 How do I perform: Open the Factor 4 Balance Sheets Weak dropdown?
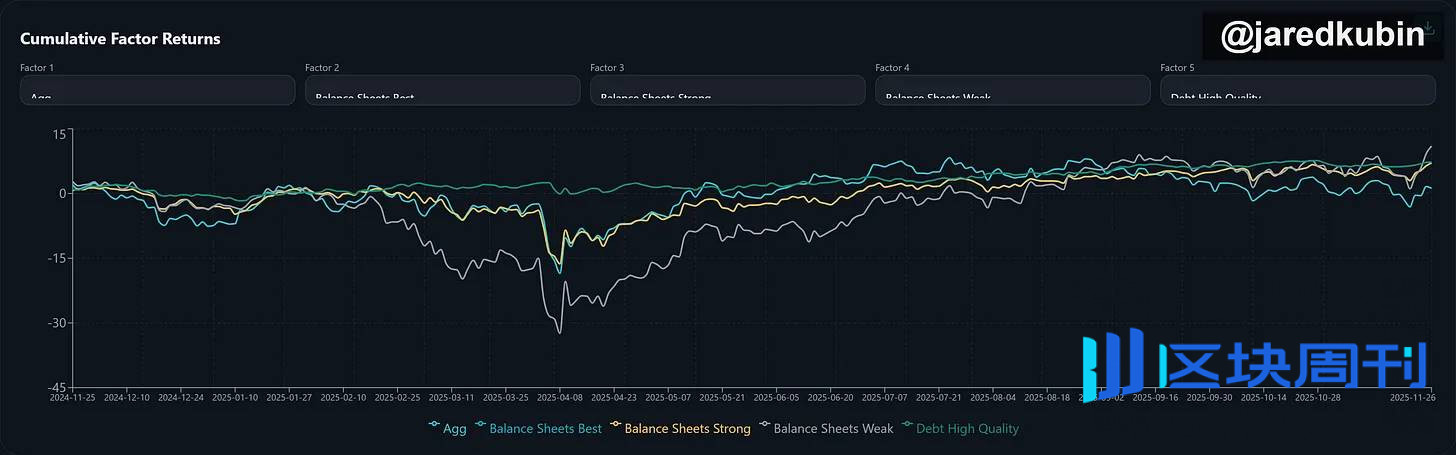pos(1012,91)
